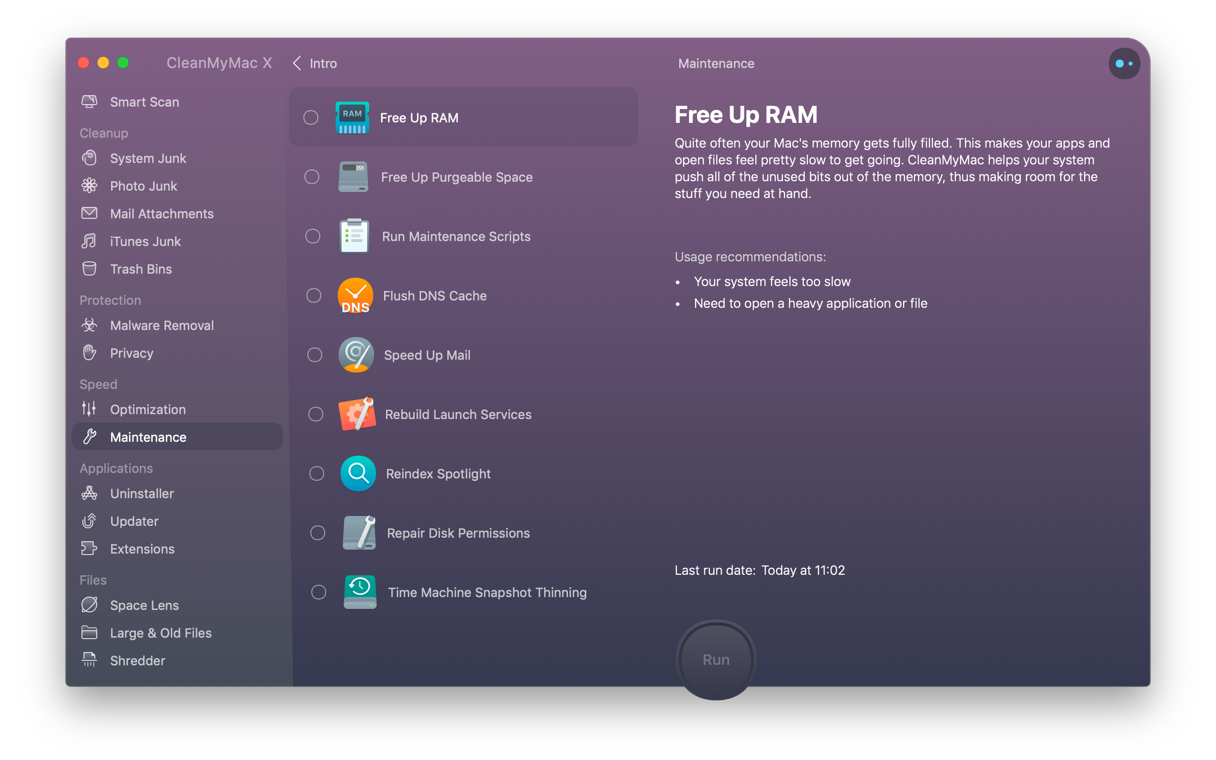The image size is (1216, 760).
Task: Click the Run Maintenance Scripts clipboard icon
Action: coord(354,236)
